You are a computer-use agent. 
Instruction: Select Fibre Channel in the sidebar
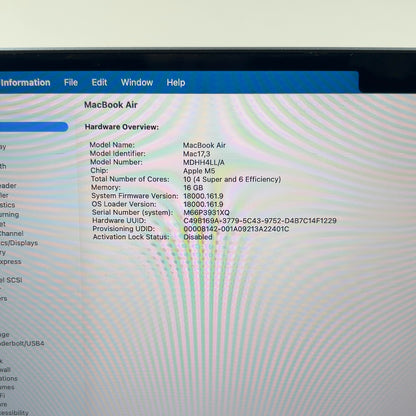[12, 233]
